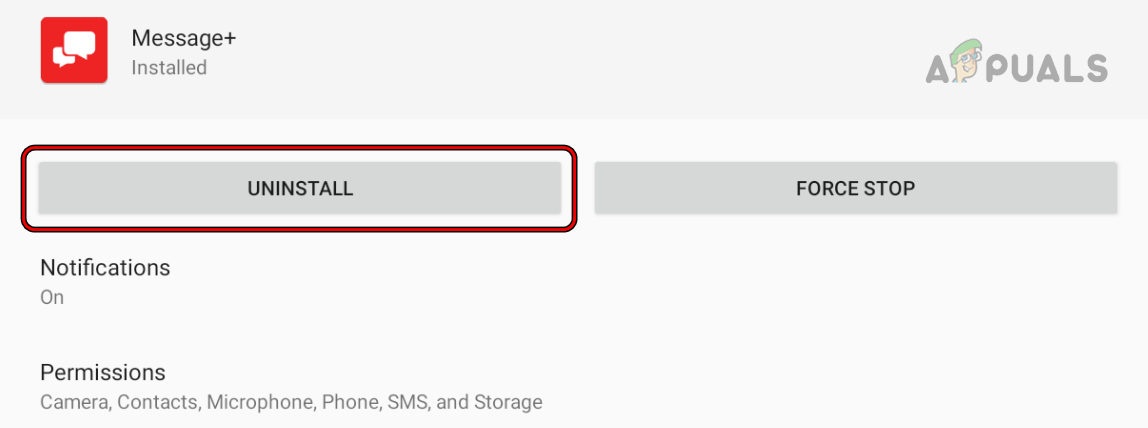Open the Permissions setting
The width and height of the screenshot is (1148, 428).
(102, 372)
